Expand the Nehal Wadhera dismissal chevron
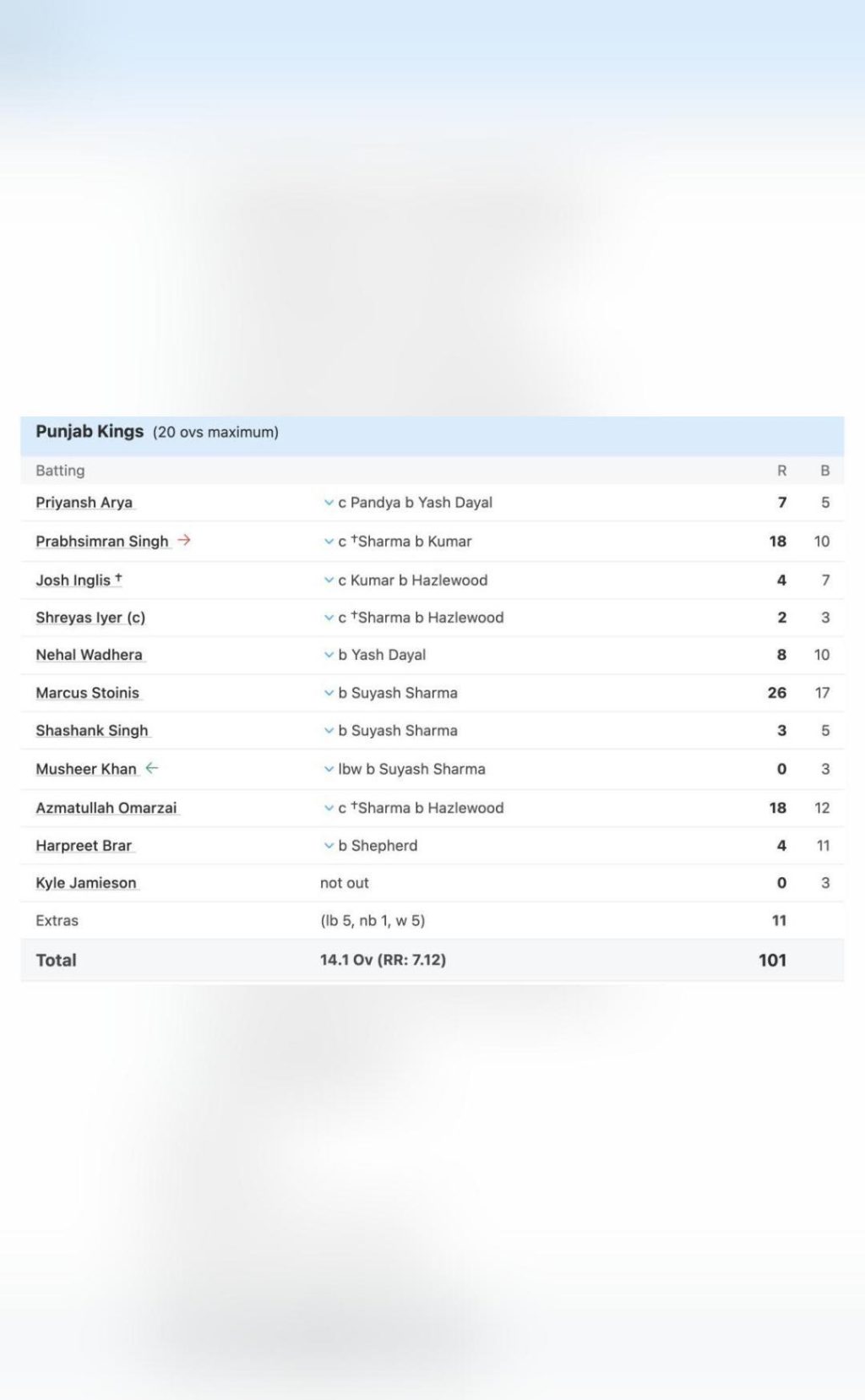The width and height of the screenshot is (865, 1400). (329, 655)
